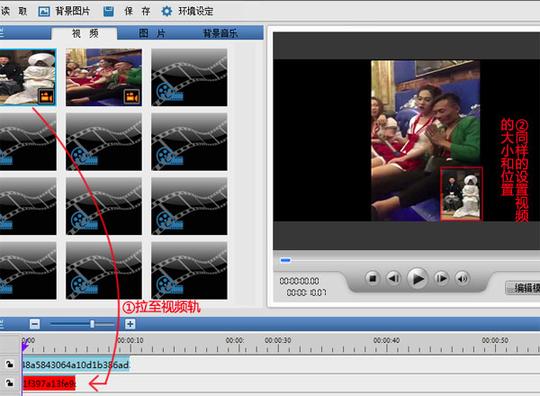Click the volume speaker icon
Viewport: 540px width, 396px height.
click(462, 278)
